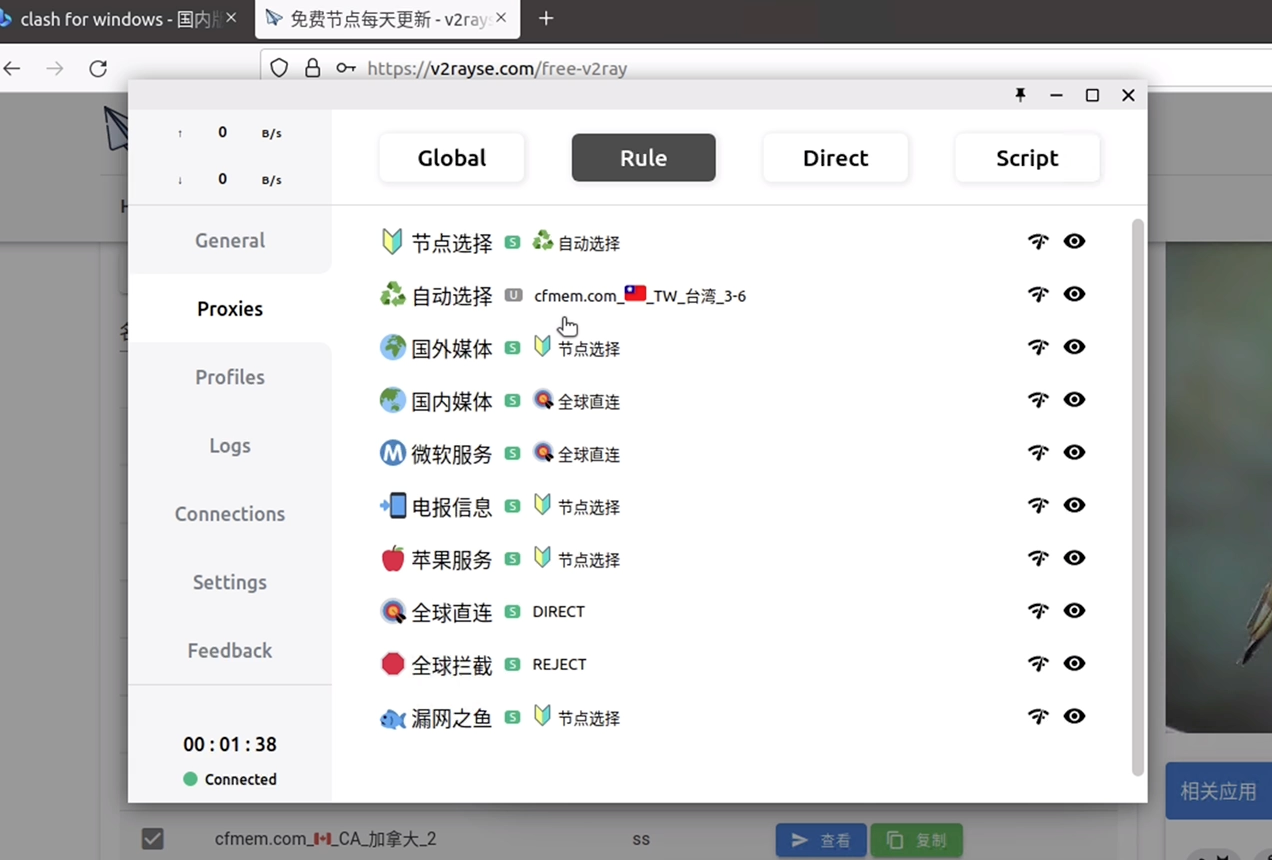Hide the 全球拦截 group via eye icon
This screenshot has height=860, width=1272.
pos(1074,663)
